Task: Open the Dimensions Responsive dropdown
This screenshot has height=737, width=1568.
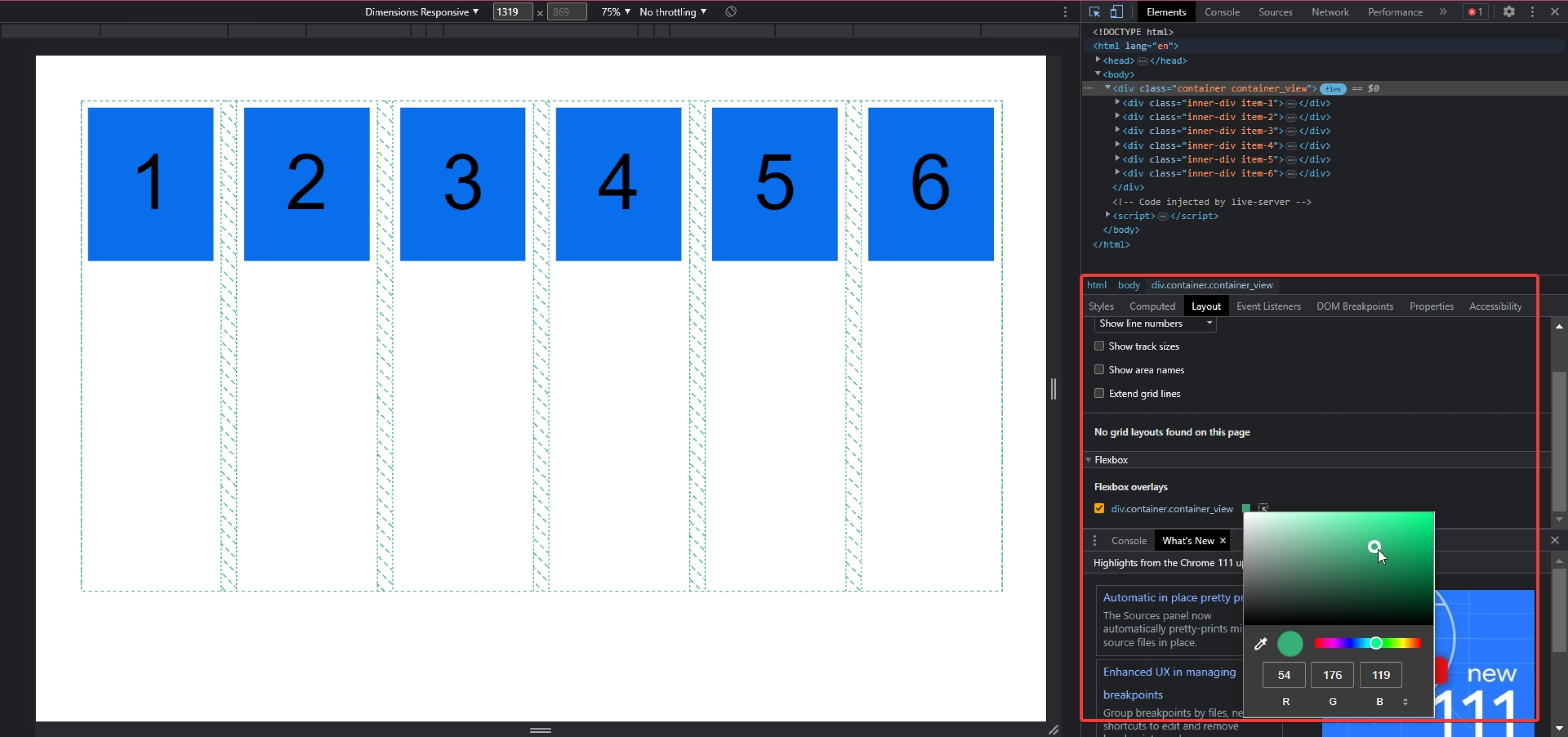Action: (421, 12)
